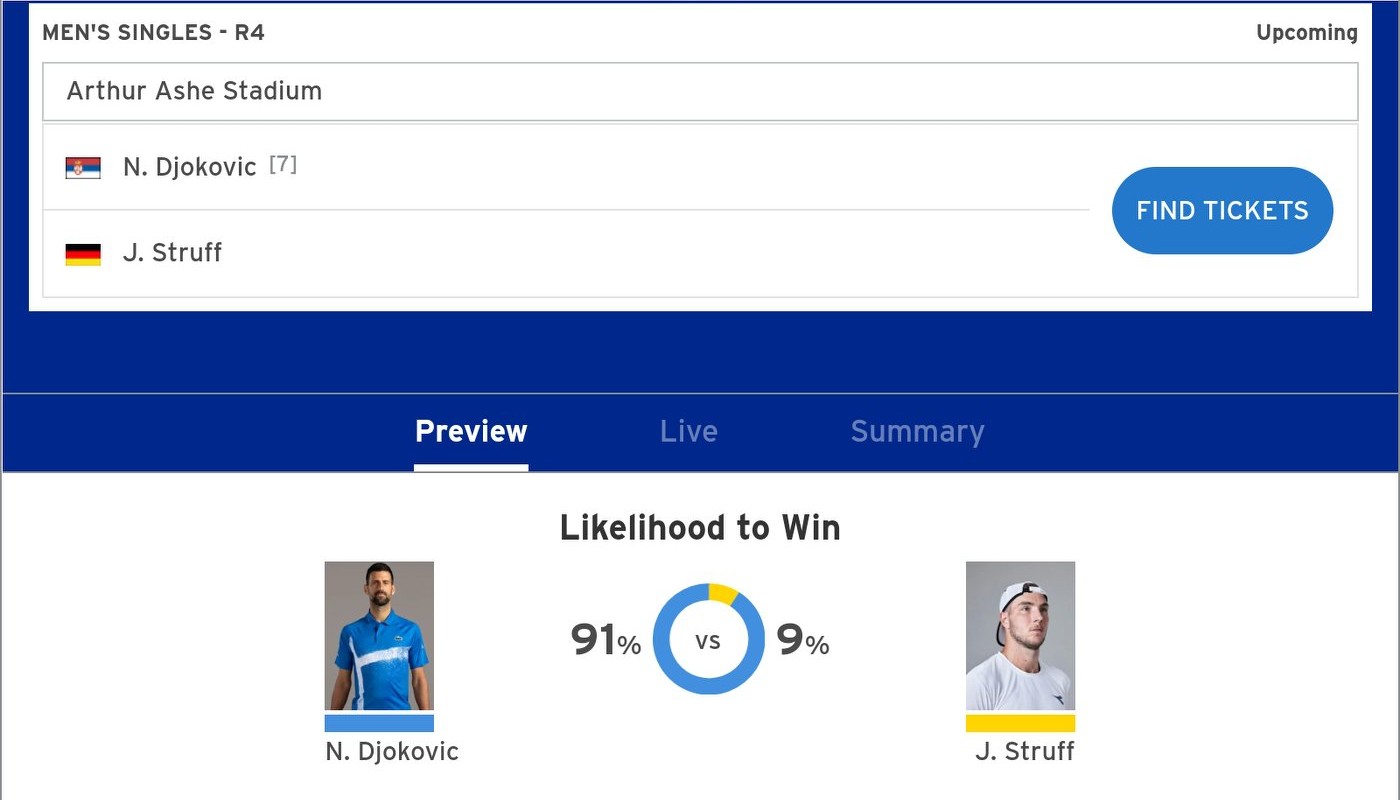1400x800 pixels.
Task: Click Jan-Lennard Struff's player photo
Action: (1020, 636)
